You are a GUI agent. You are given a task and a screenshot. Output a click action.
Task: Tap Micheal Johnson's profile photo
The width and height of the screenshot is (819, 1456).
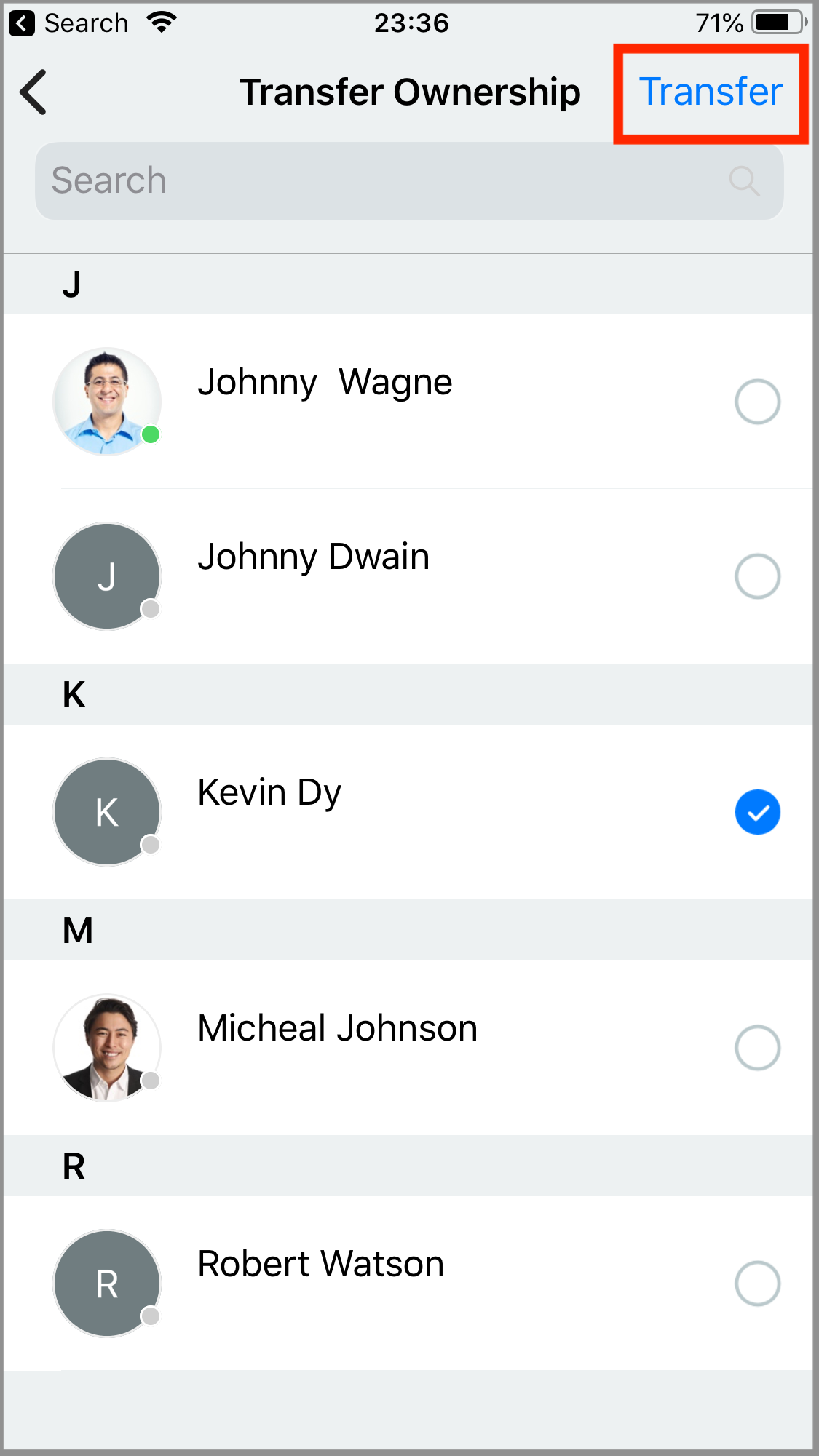coord(107,1048)
